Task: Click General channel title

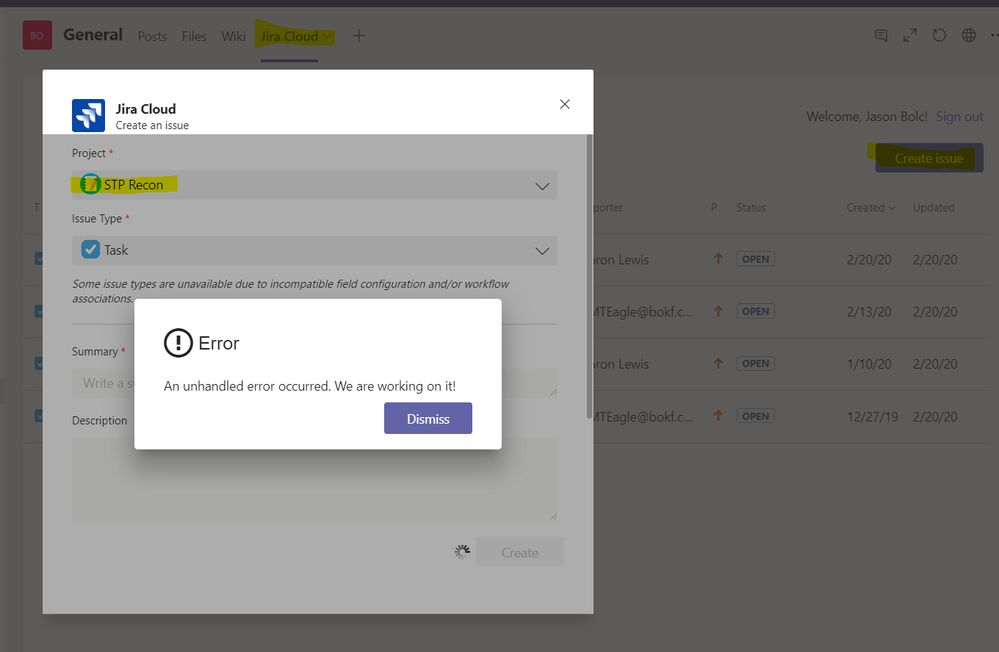Action: 93,35
